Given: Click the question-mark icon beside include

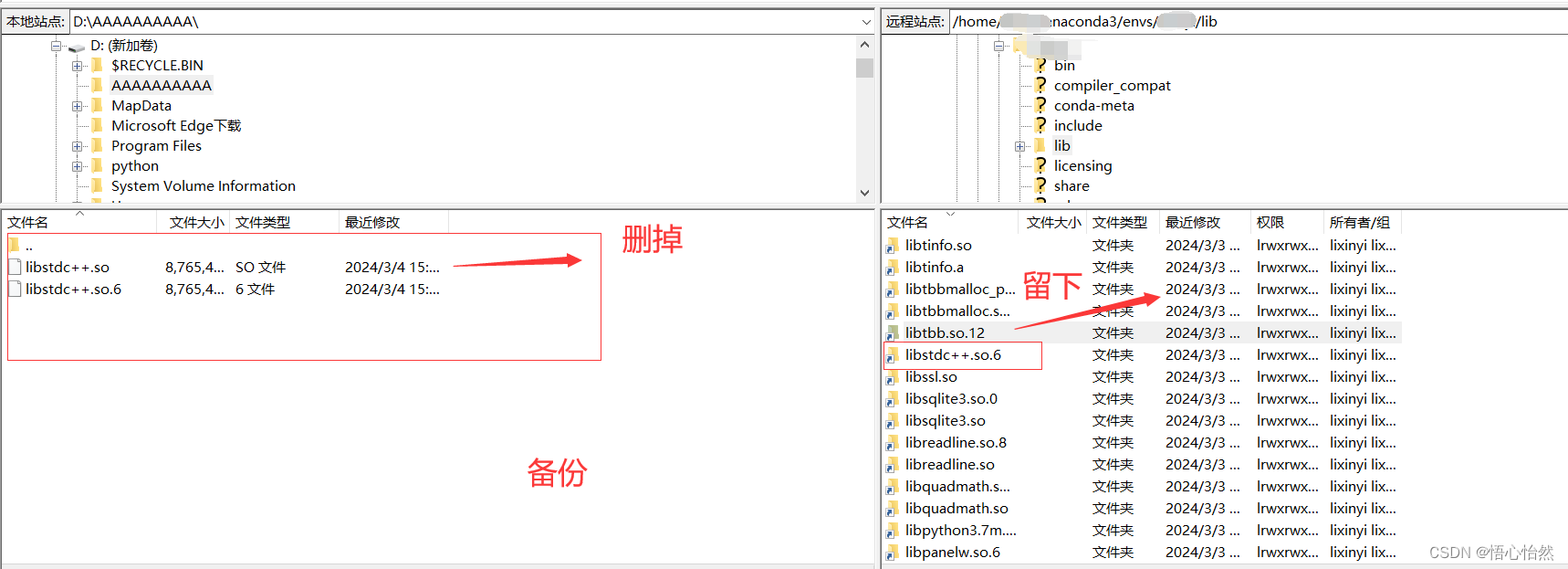Looking at the screenshot, I should (x=1040, y=125).
